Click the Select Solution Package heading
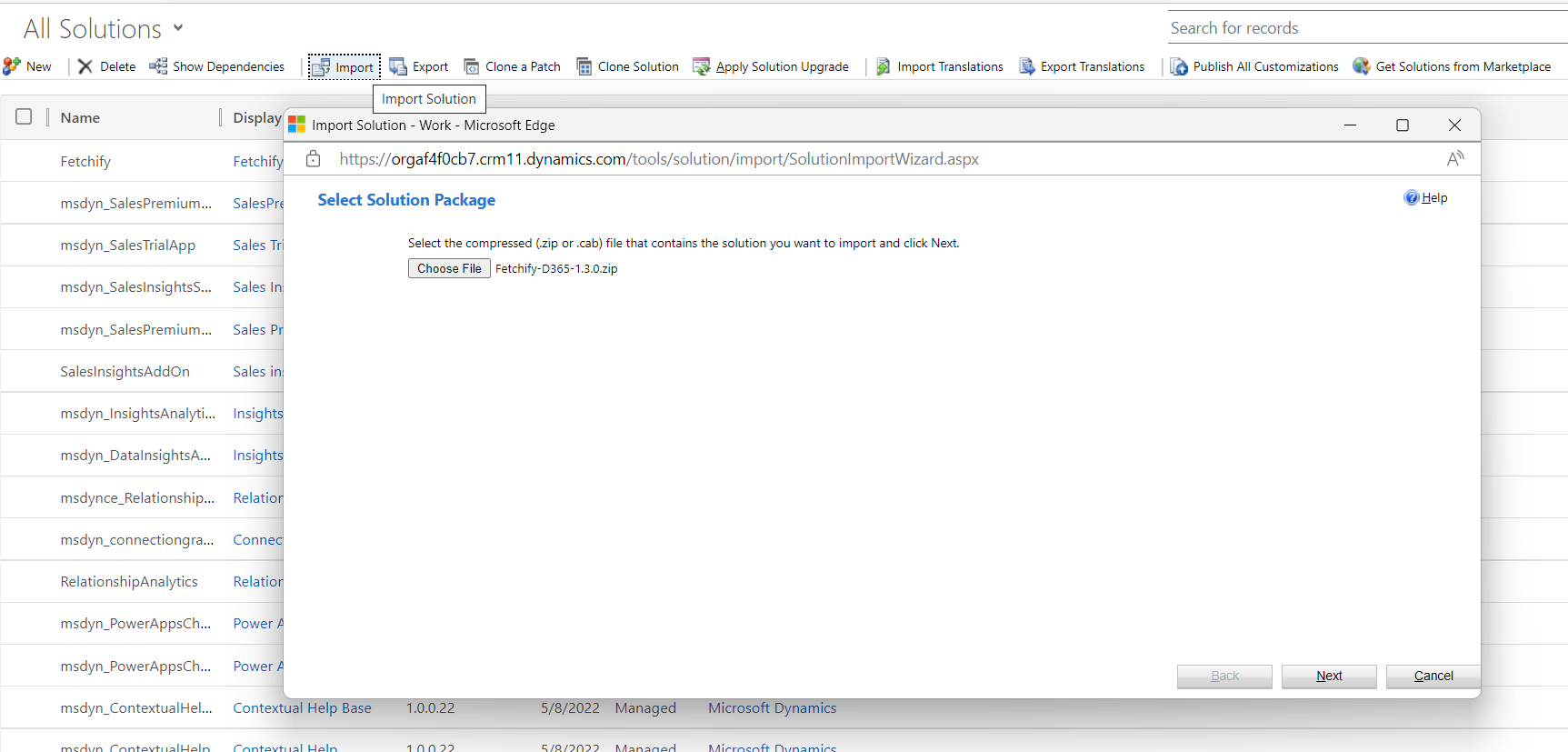The image size is (1568, 752). pyautogui.click(x=406, y=199)
